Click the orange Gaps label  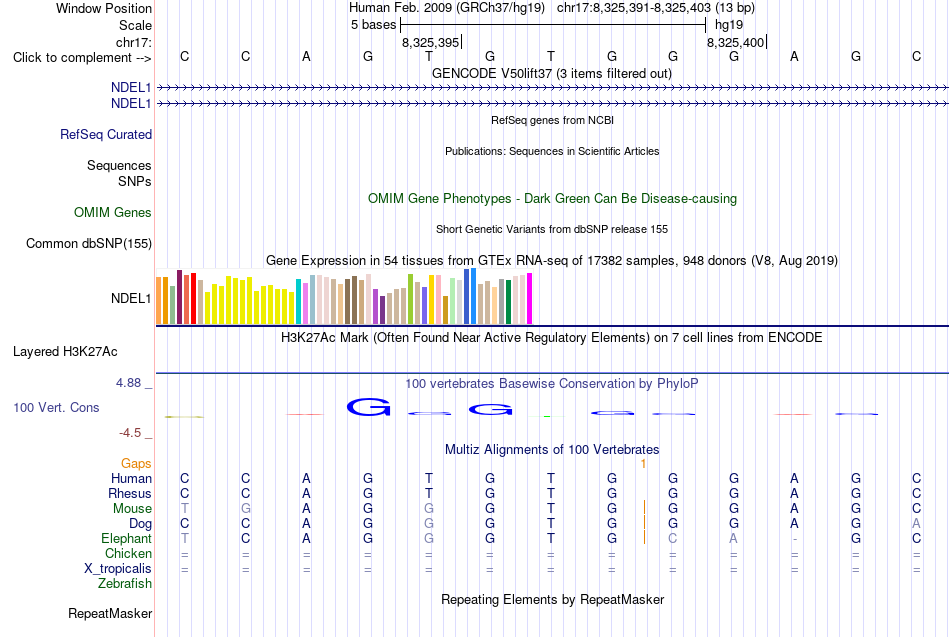136,464
